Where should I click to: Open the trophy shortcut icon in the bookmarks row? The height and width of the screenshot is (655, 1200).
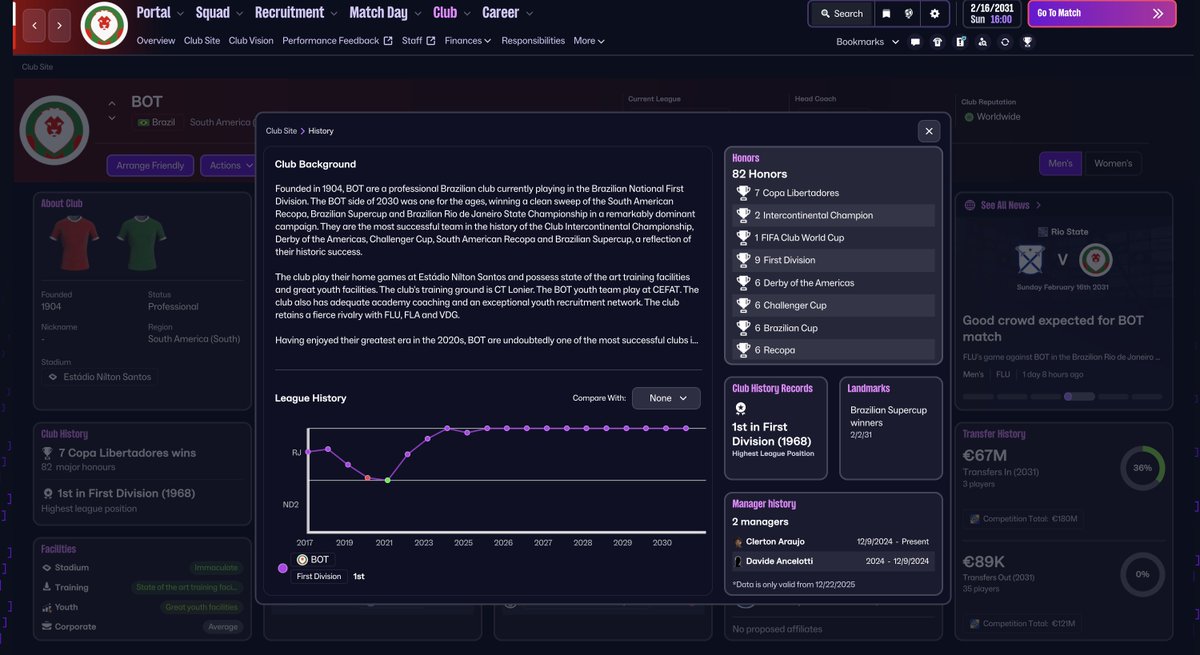click(1027, 42)
